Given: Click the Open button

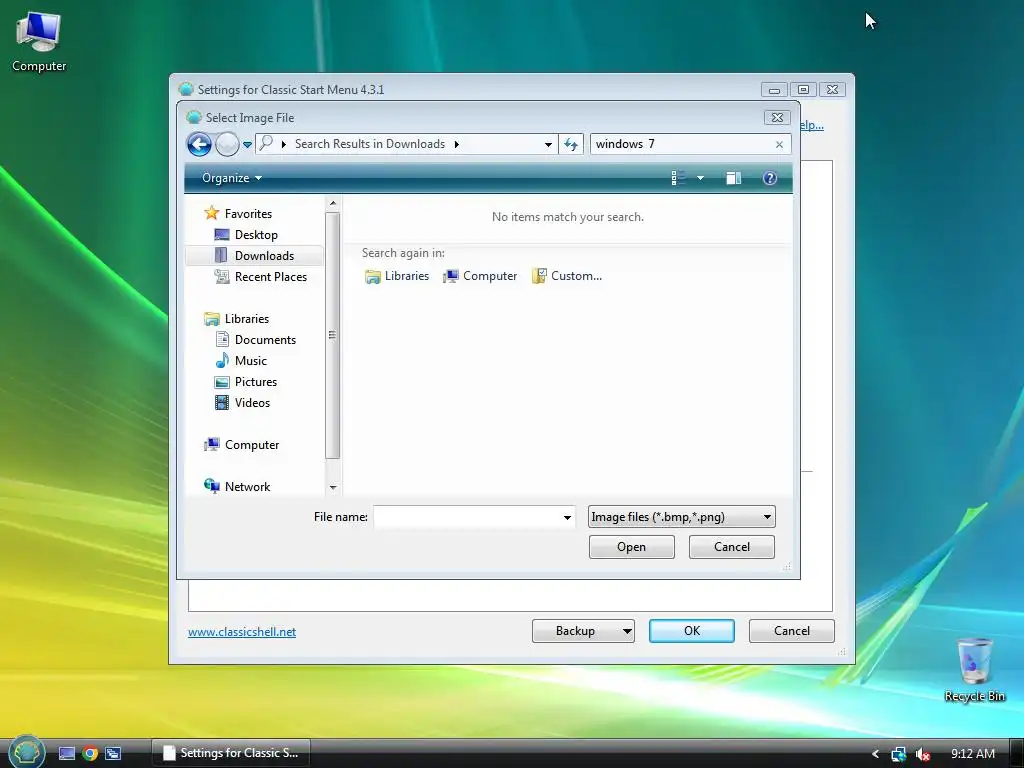Looking at the screenshot, I should (632, 547).
